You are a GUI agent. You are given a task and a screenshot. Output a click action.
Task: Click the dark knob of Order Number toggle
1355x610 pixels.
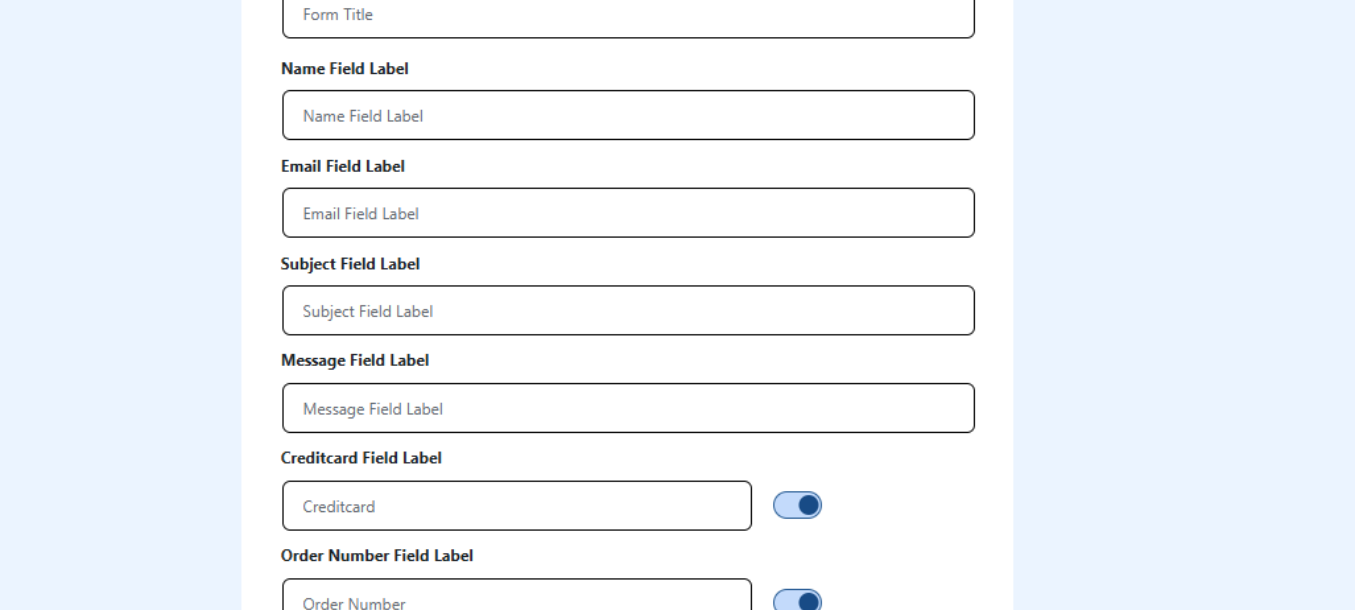[809, 602]
